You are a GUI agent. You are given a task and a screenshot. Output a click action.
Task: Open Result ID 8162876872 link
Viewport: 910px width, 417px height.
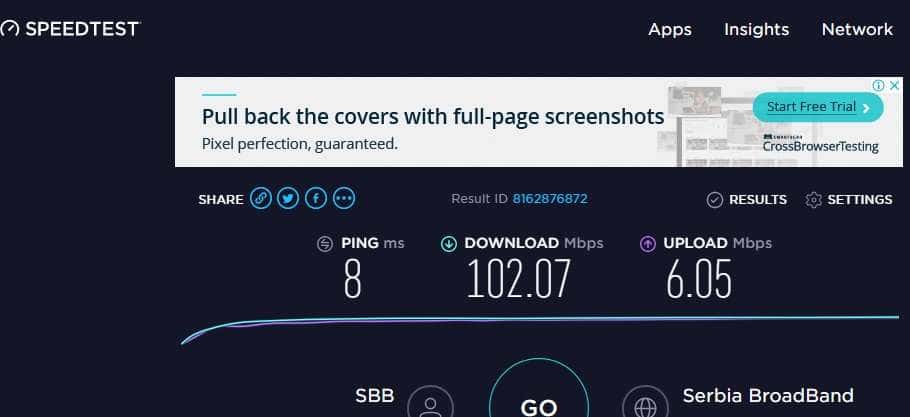coord(550,199)
